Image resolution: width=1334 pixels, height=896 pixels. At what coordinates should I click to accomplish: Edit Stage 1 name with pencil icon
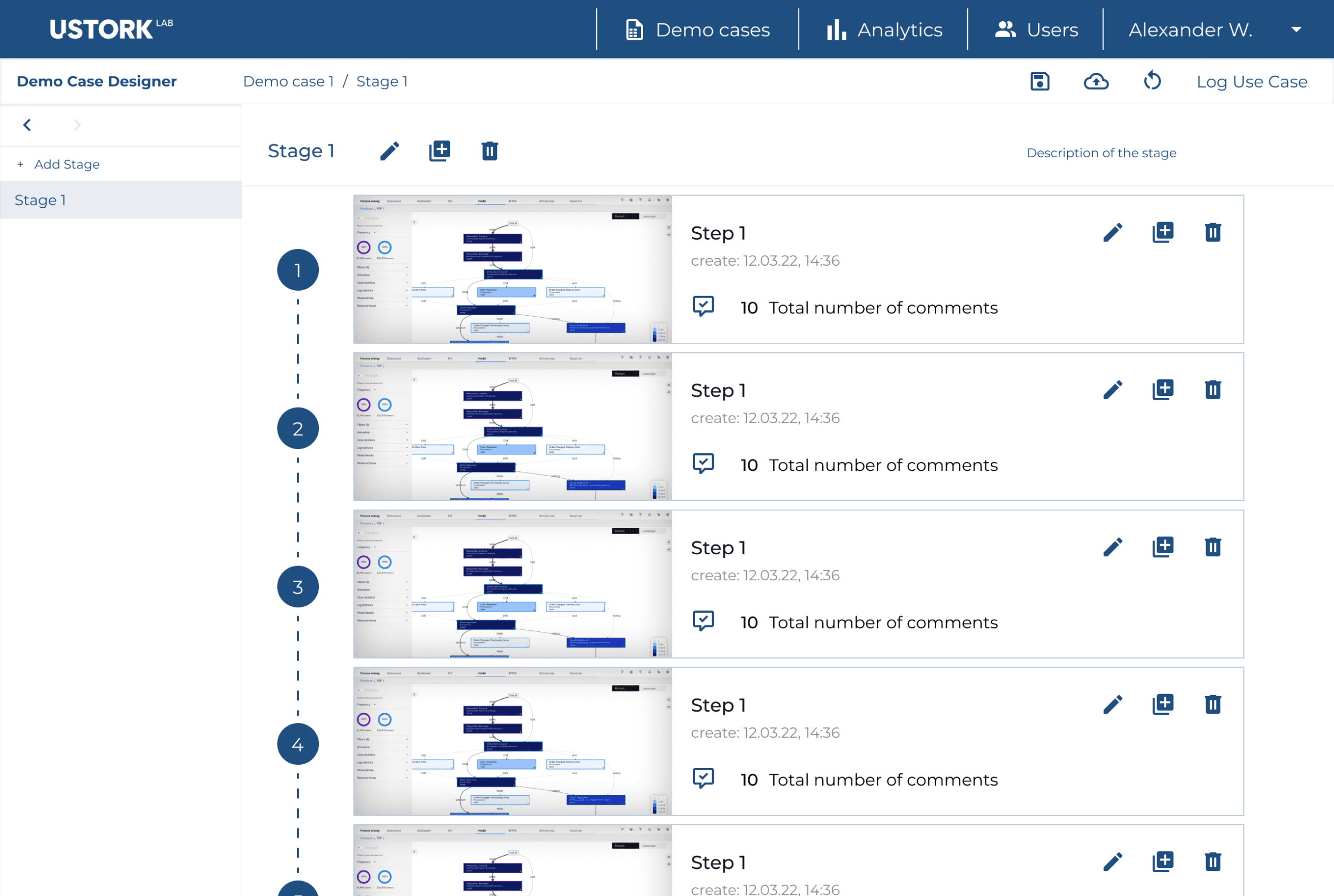(x=390, y=151)
